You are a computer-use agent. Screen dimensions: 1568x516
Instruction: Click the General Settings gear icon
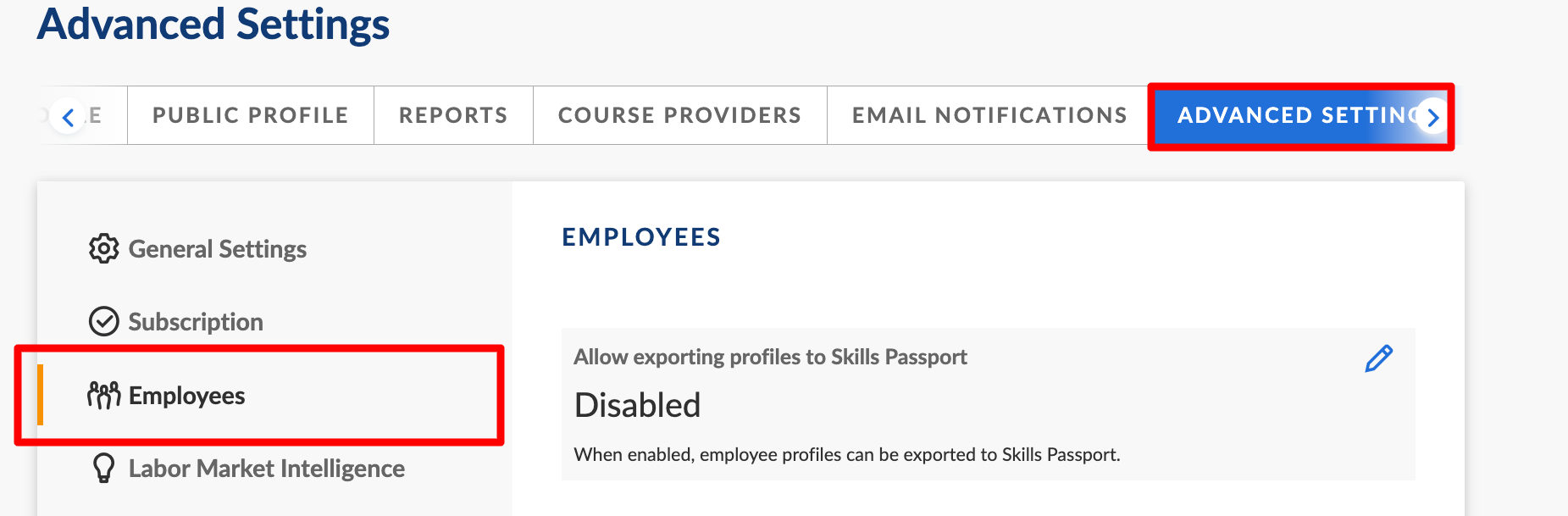click(x=103, y=248)
